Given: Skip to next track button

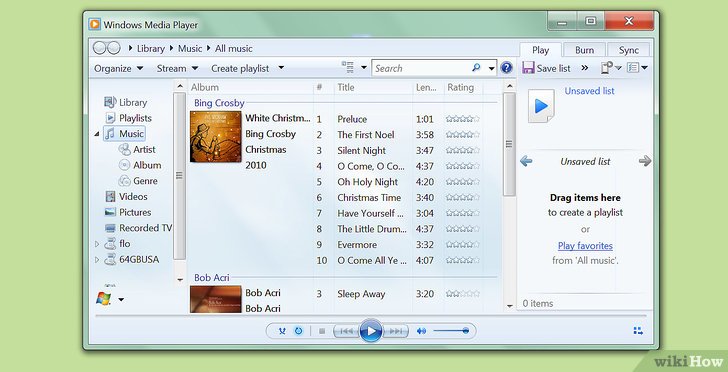Looking at the screenshot, I should click(396, 331).
